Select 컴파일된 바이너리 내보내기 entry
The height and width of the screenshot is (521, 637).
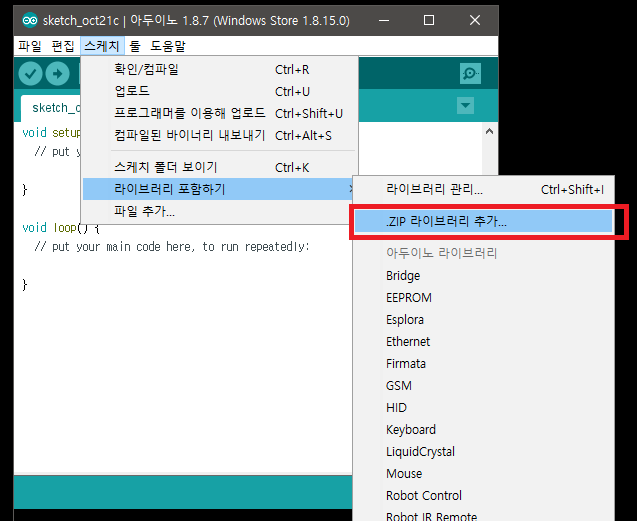(219, 135)
